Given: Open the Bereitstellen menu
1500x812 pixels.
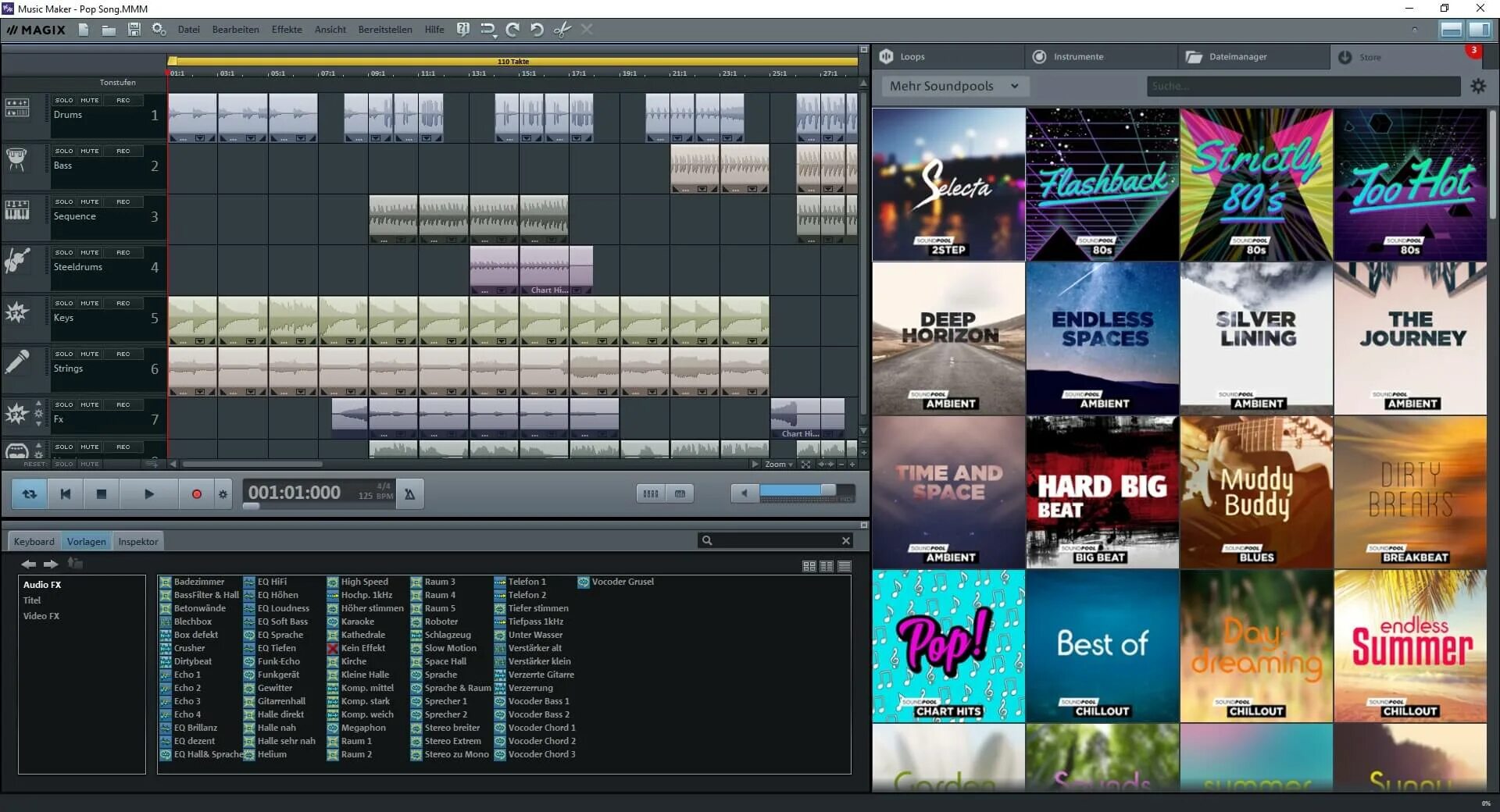Looking at the screenshot, I should point(385,30).
